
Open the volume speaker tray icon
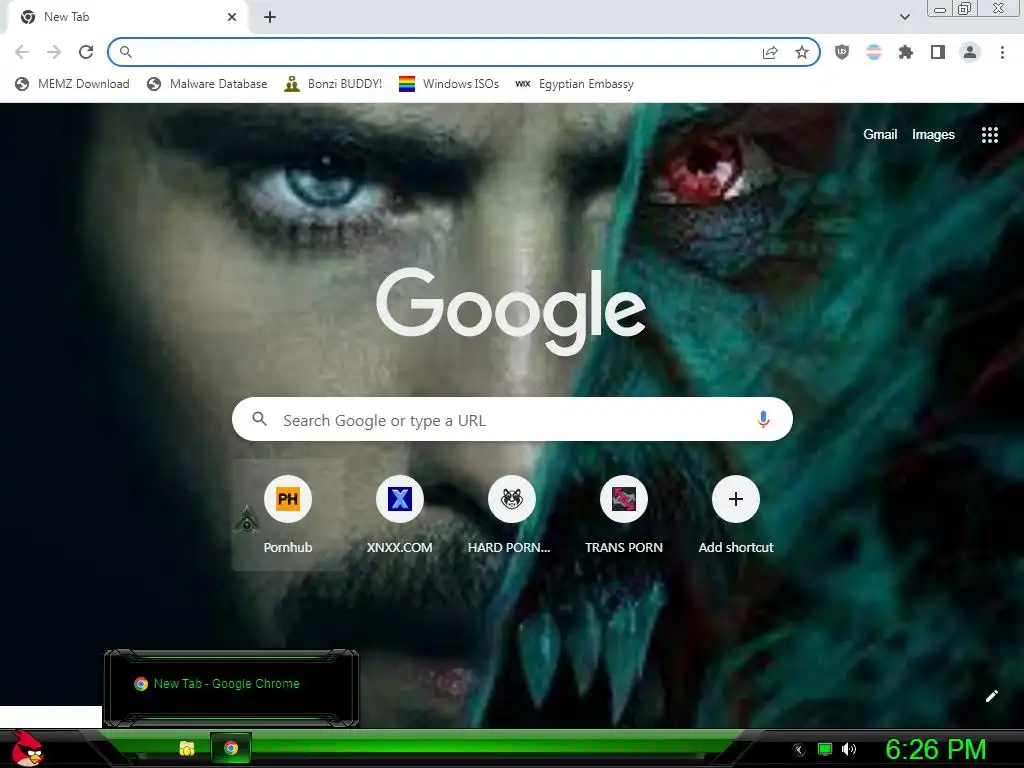(848, 749)
